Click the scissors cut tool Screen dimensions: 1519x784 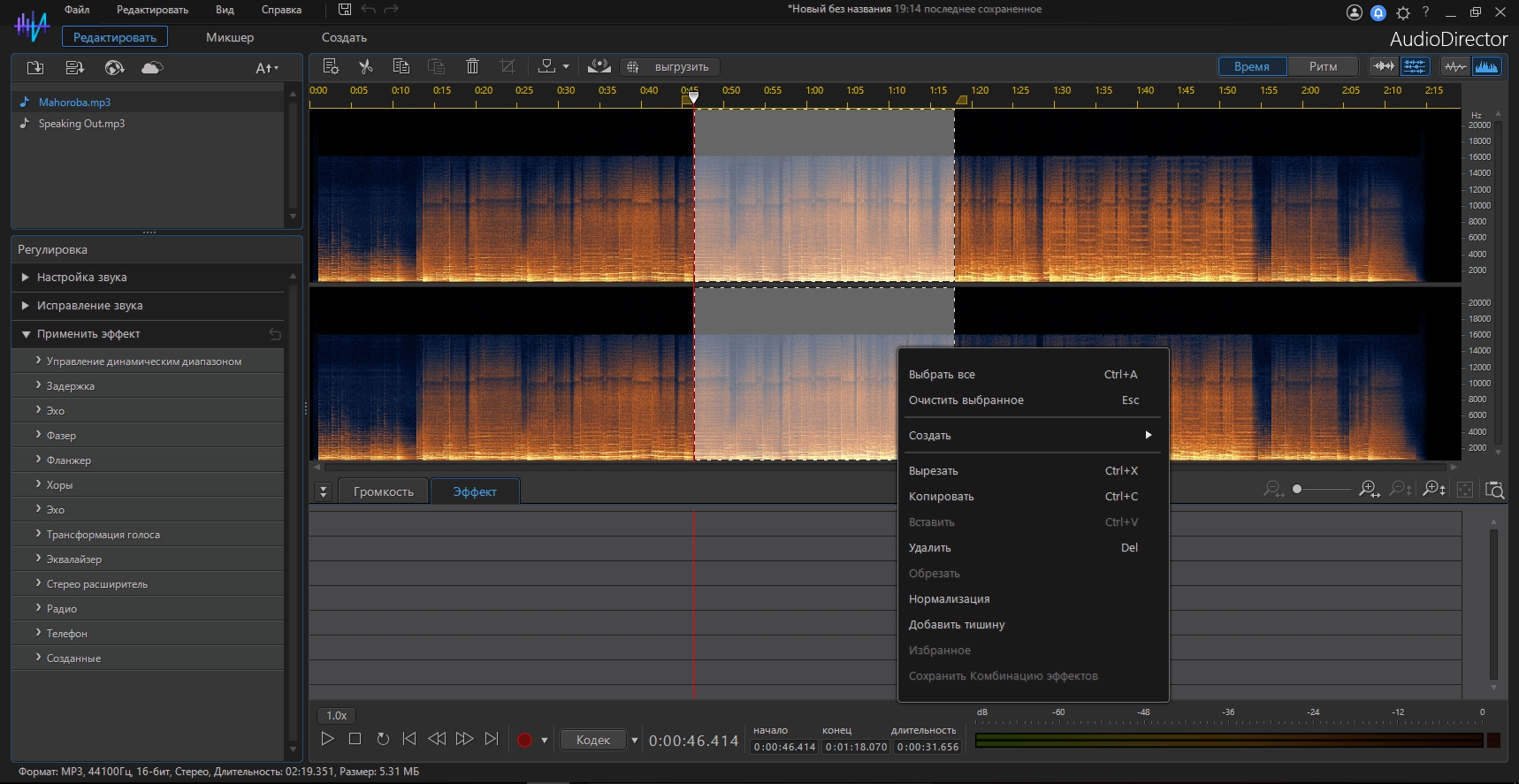[365, 66]
